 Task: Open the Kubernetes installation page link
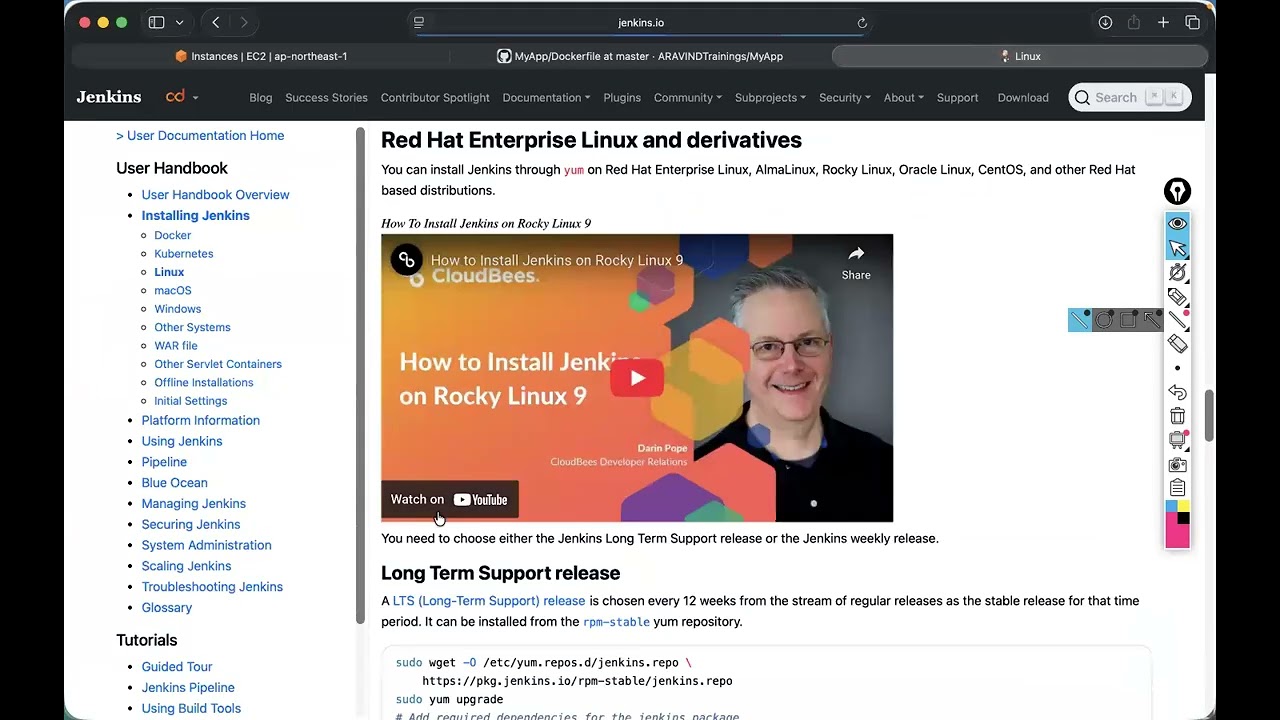(x=183, y=254)
